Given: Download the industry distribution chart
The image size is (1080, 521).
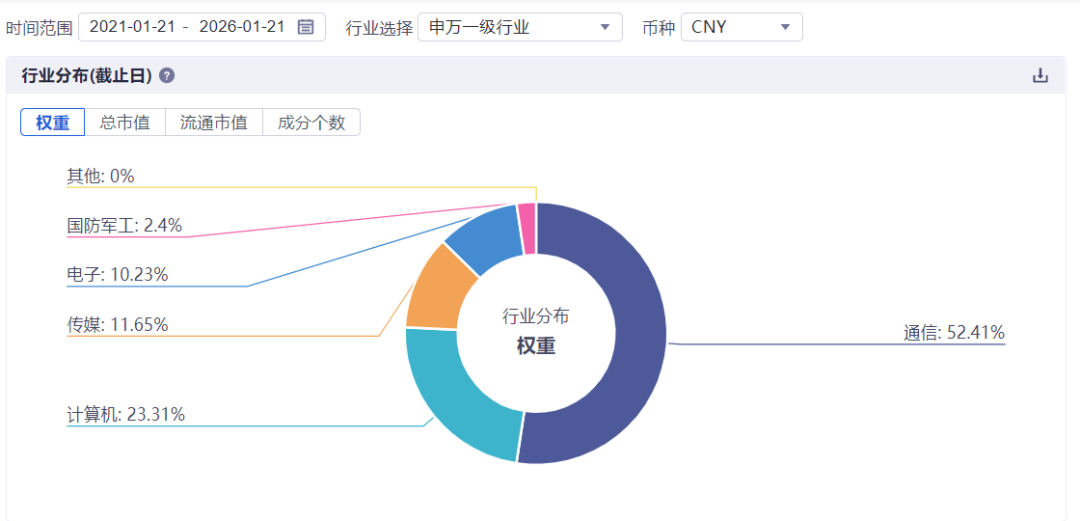Looking at the screenshot, I should (x=1040, y=76).
